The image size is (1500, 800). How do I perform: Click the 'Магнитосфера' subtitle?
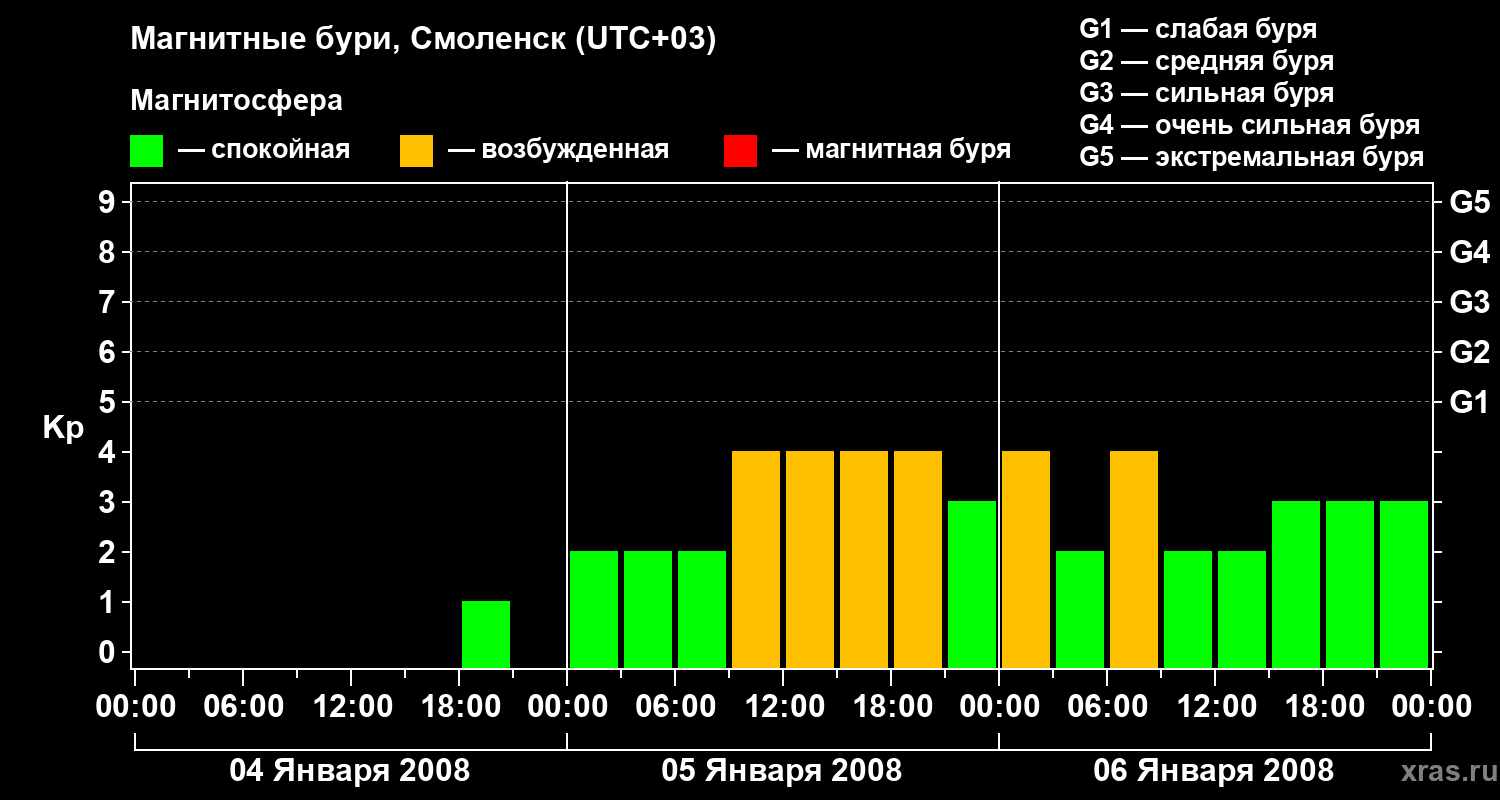pyautogui.click(x=237, y=101)
